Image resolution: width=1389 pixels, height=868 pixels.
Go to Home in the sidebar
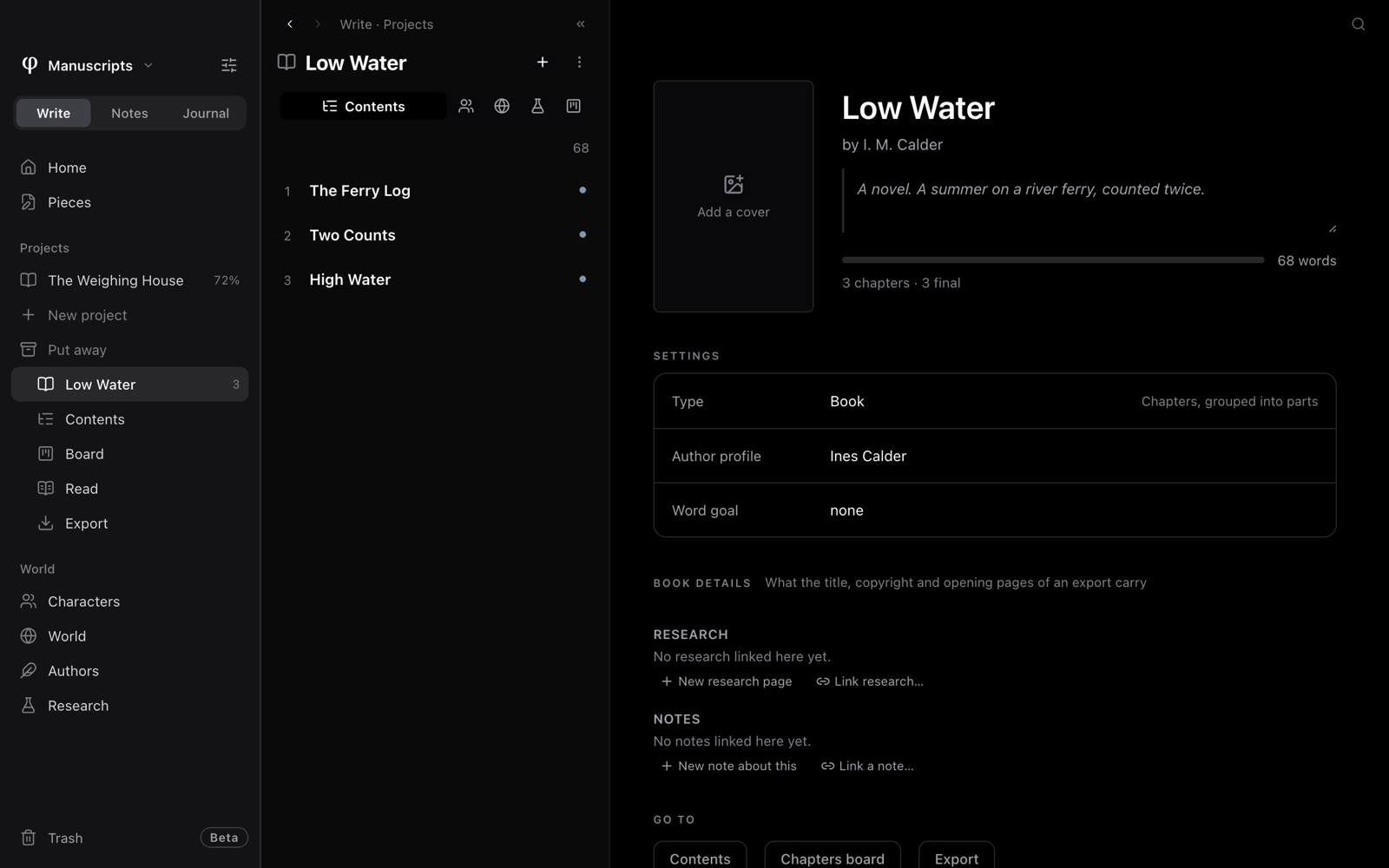click(130, 168)
